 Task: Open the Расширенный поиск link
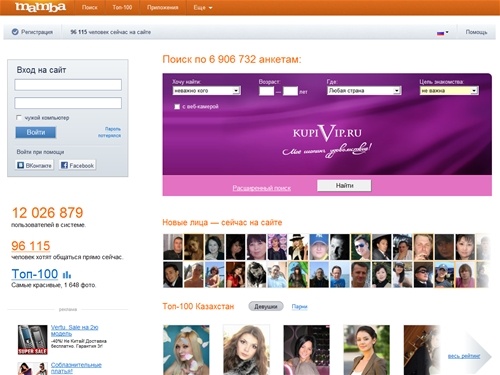click(x=262, y=188)
